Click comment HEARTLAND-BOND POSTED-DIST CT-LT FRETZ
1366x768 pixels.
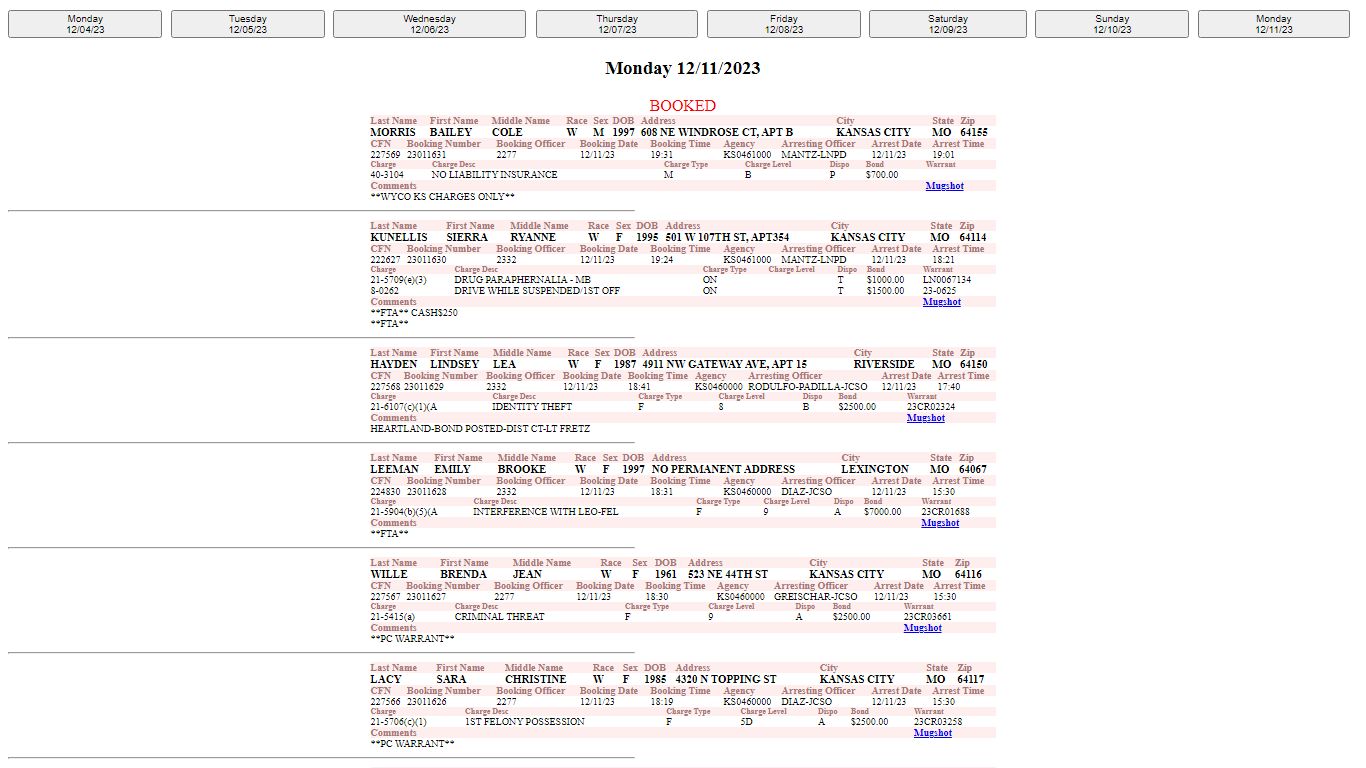(480, 429)
